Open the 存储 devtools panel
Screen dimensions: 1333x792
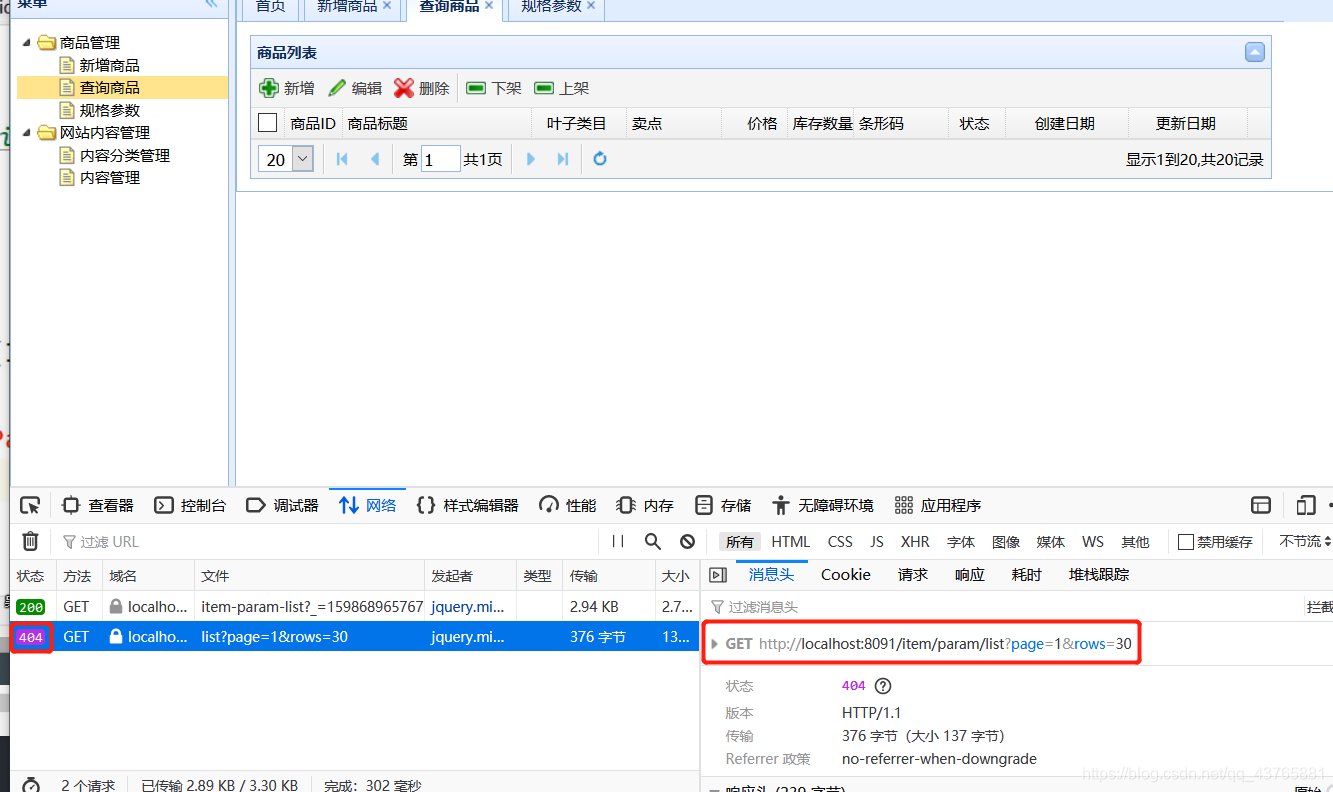coord(723,505)
